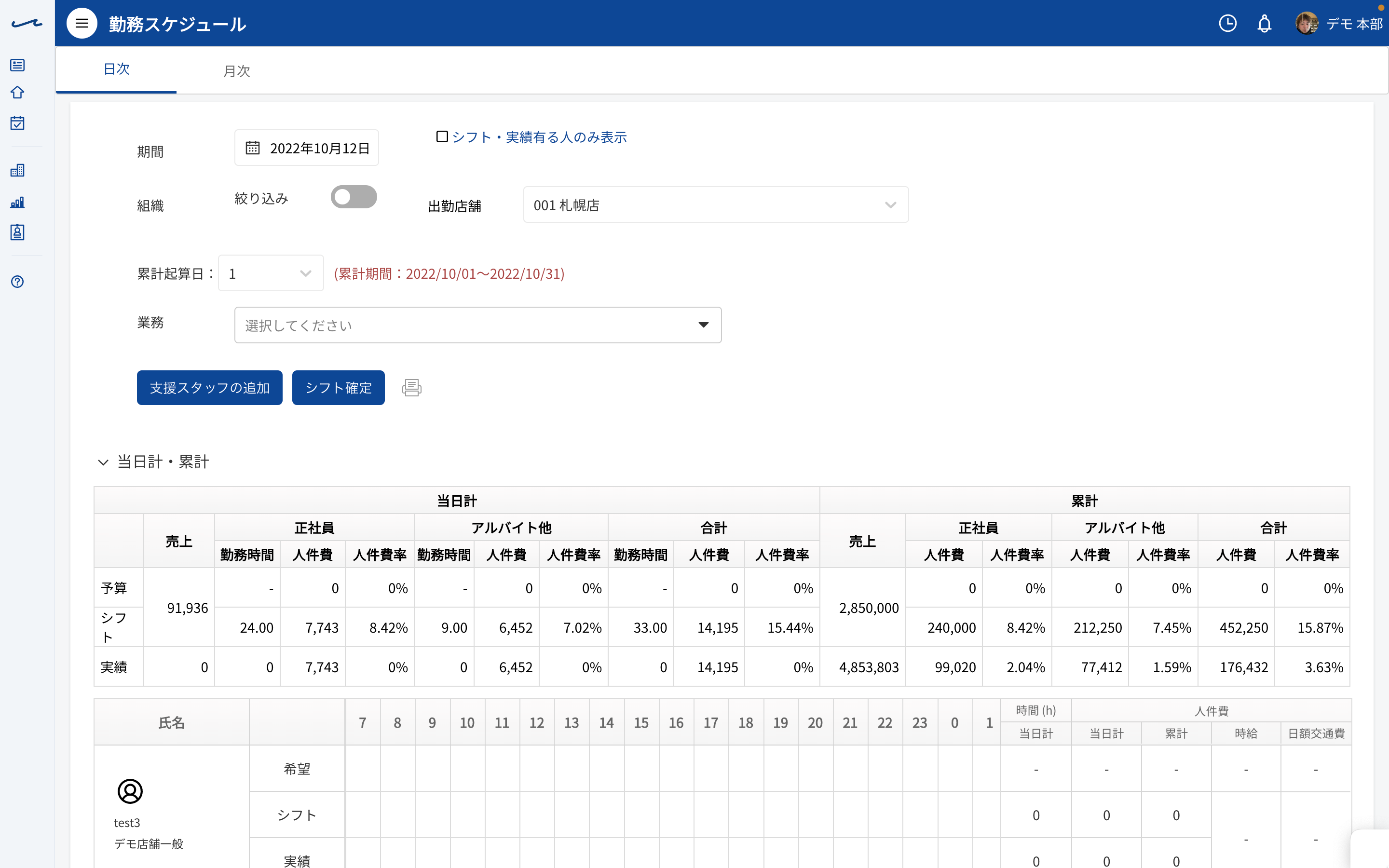The image size is (1389, 868).
Task: Open the building sidebar icon
Action: pos(17,170)
